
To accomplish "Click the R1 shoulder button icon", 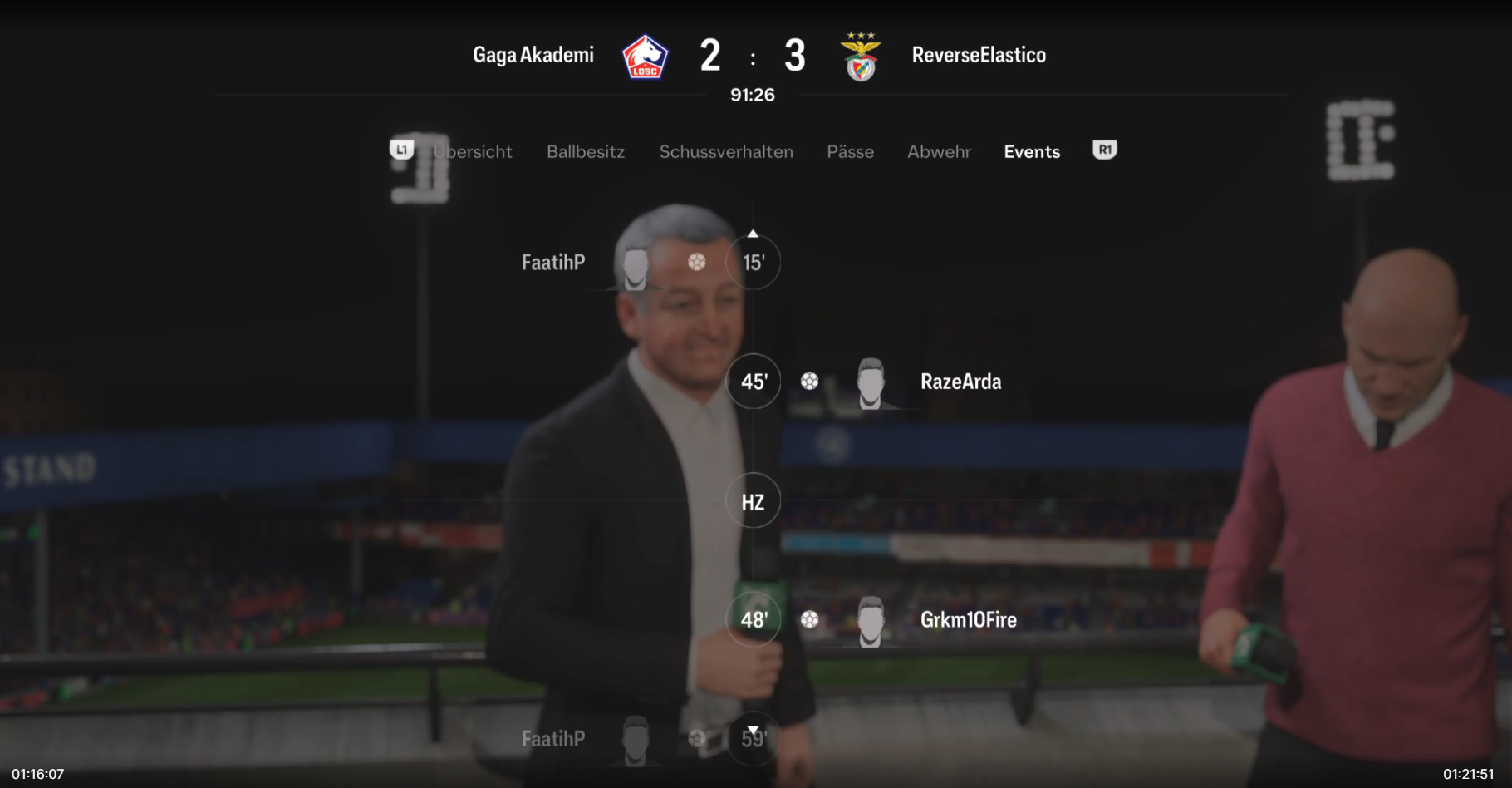I will click(x=1104, y=150).
